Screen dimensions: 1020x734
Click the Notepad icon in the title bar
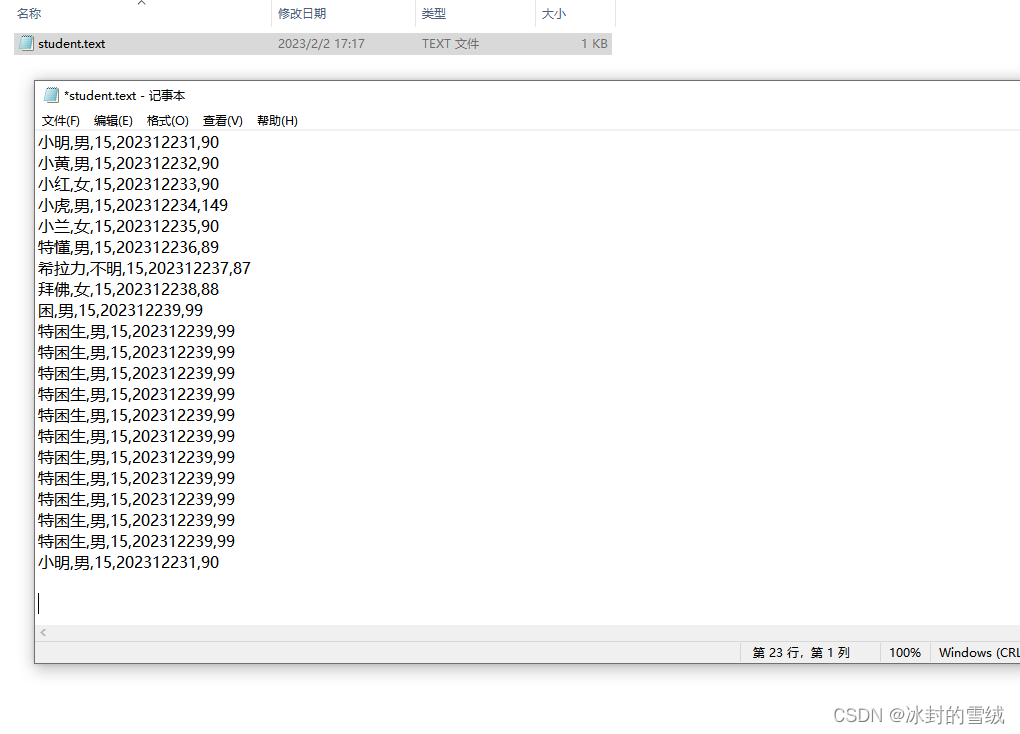(51, 95)
